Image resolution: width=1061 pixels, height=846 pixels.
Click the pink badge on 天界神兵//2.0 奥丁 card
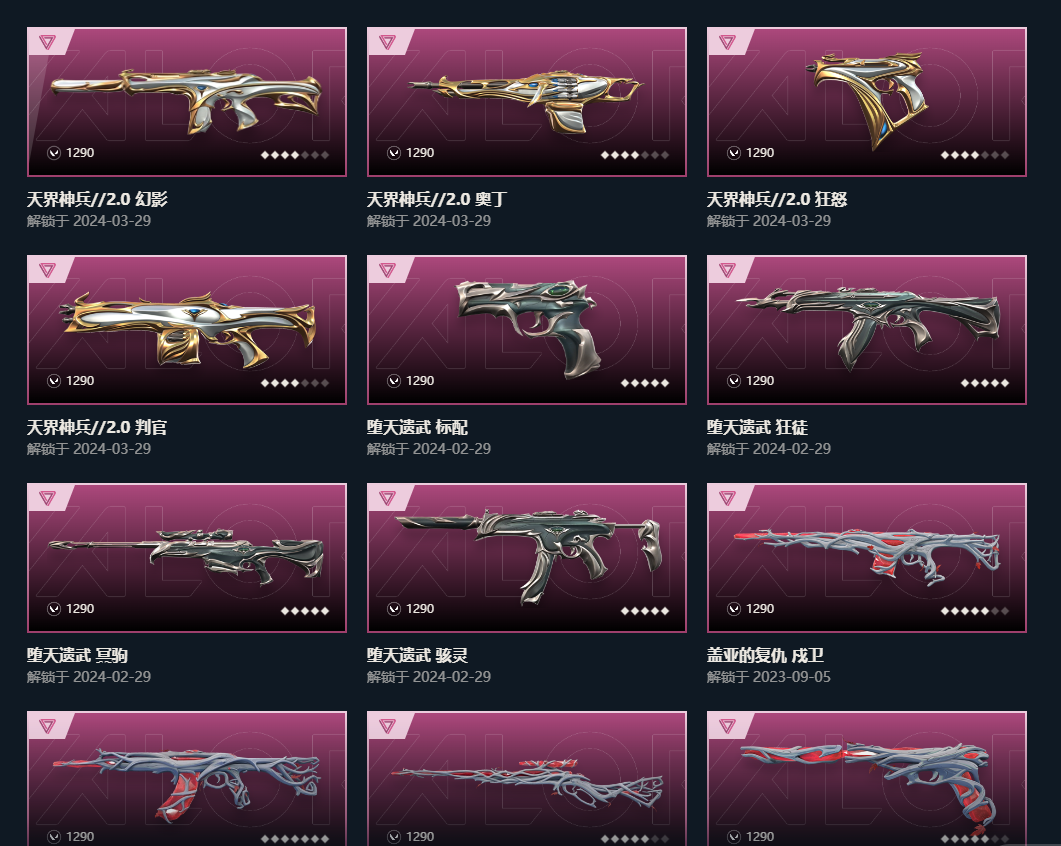coord(387,42)
